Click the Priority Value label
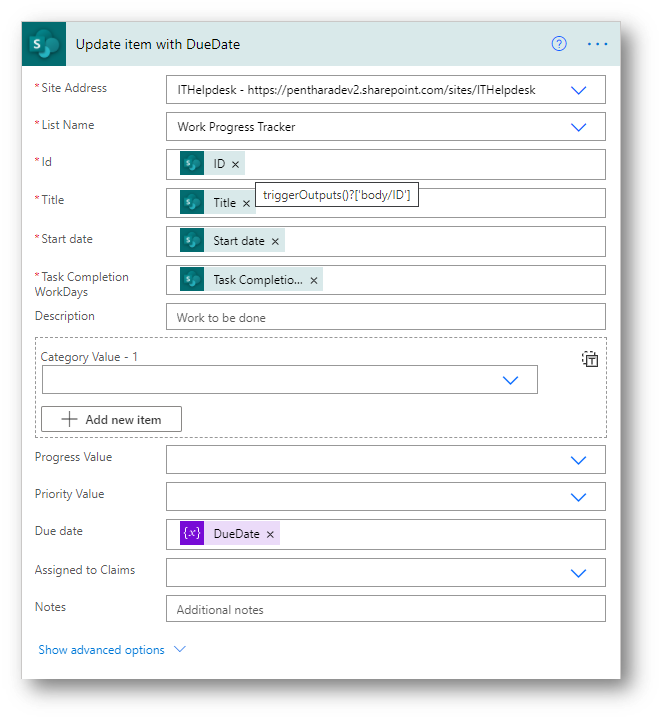Screen dimensions: 663x721 69,494
